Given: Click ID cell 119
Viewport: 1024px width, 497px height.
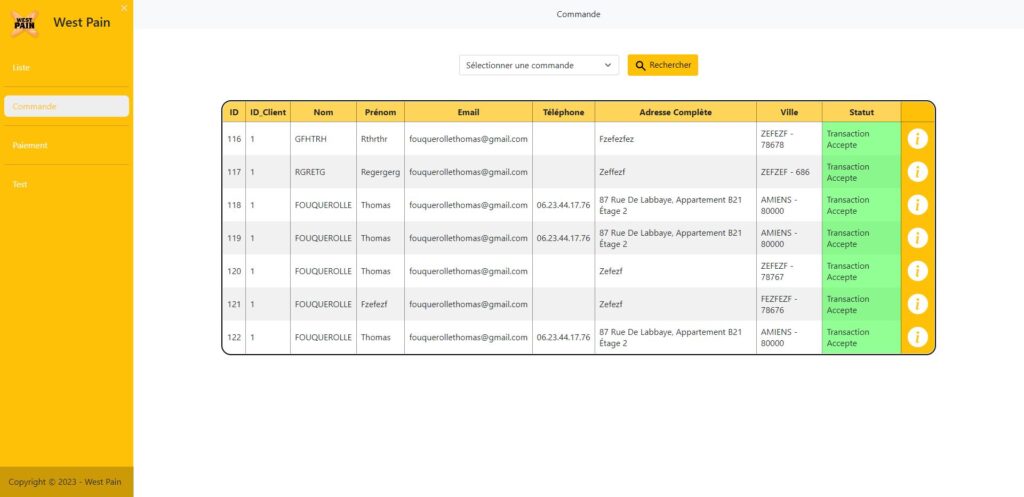Looking at the screenshot, I should point(234,238).
